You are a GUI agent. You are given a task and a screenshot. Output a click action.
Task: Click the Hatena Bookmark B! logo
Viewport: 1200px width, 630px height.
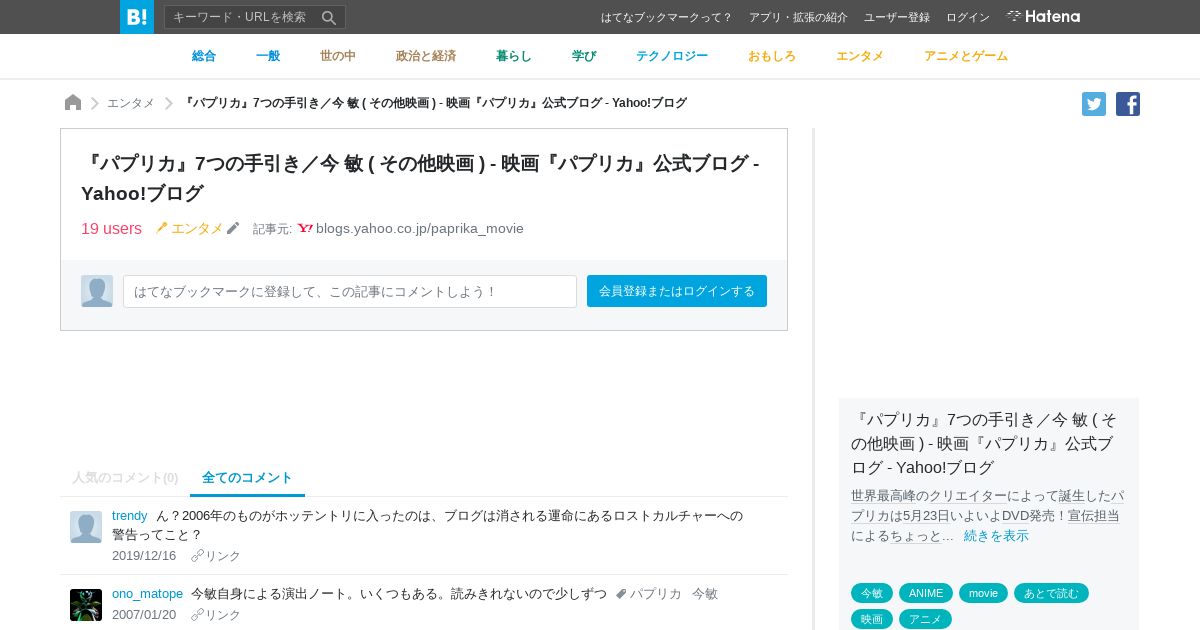pos(137,17)
